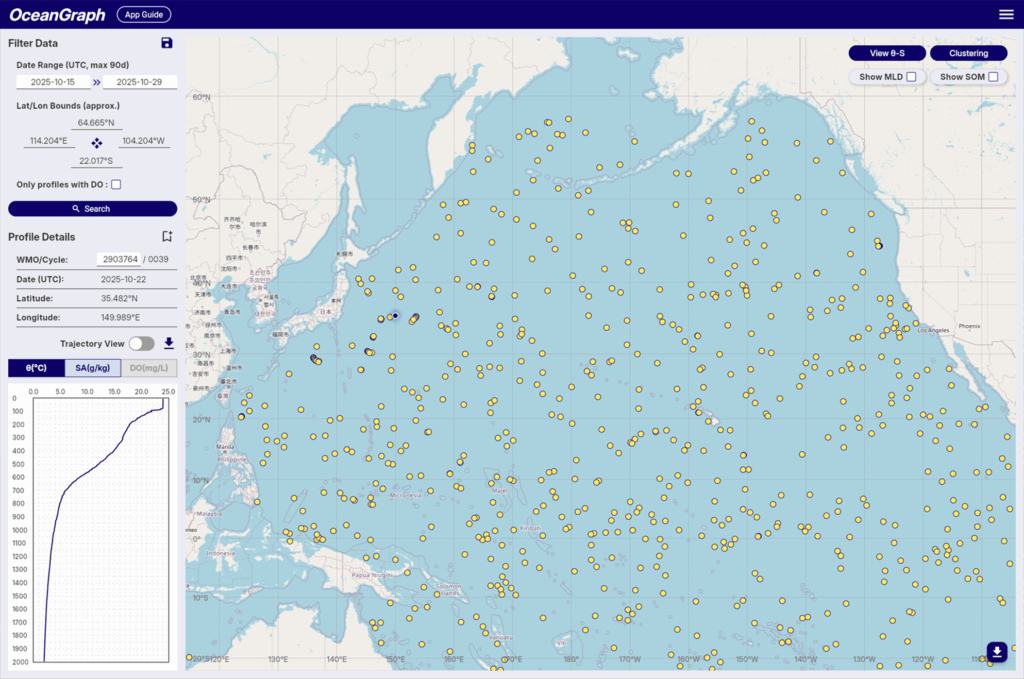Click the View θ-S button
The height and width of the screenshot is (679, 1024).
[x=887, y=53]
